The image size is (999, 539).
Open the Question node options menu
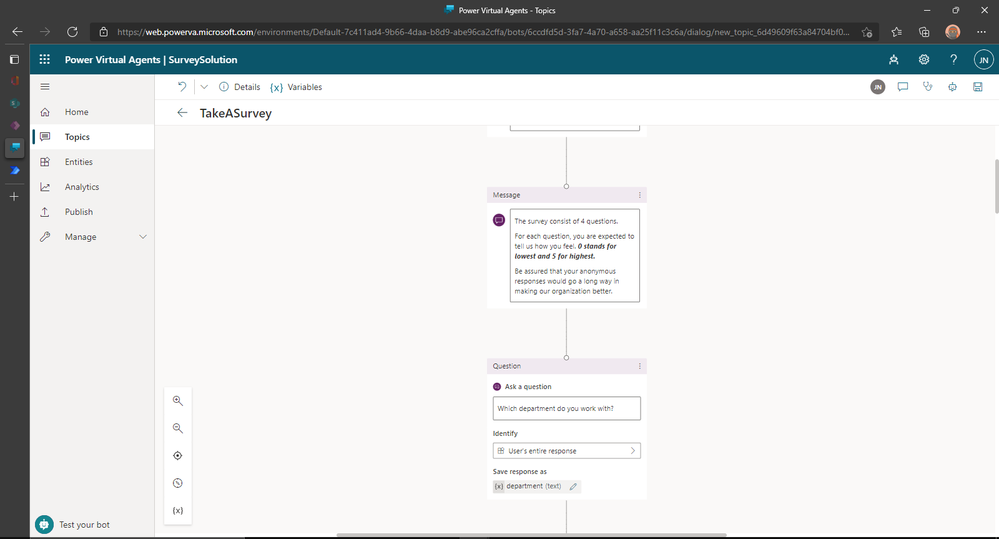tap(640, 366)
